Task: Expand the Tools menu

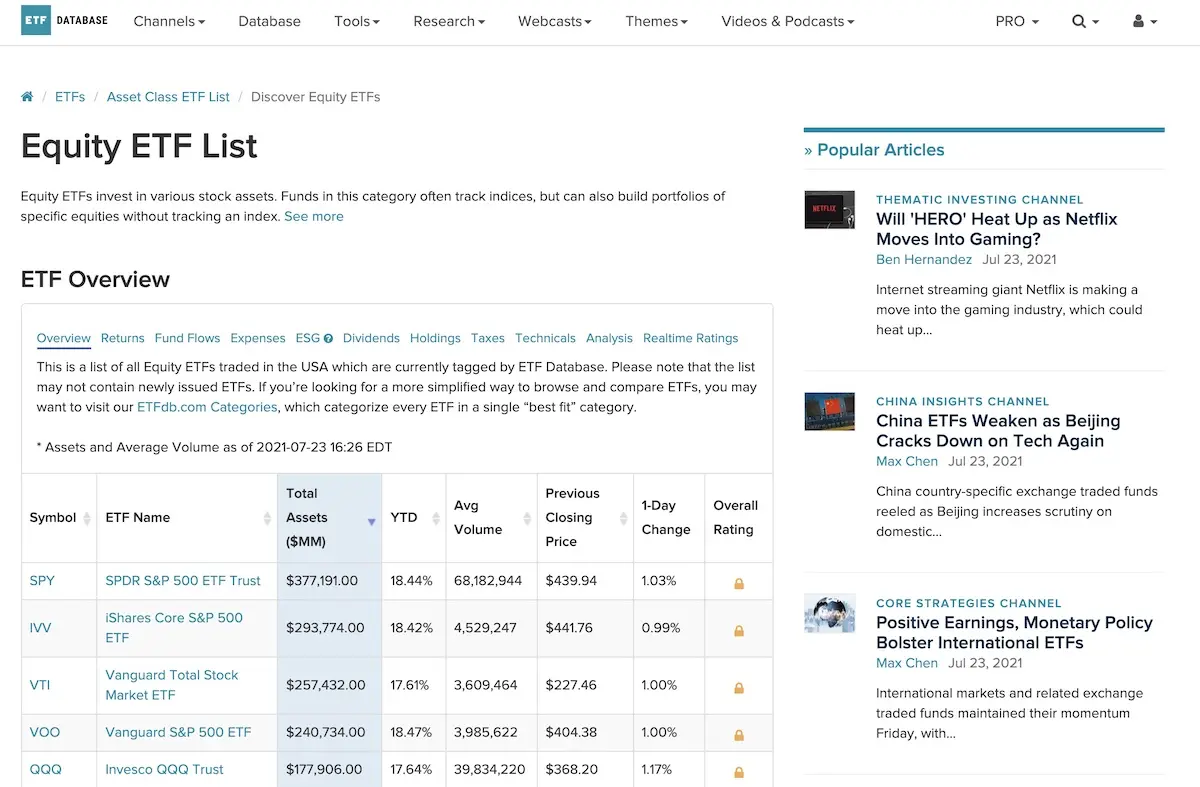Action: tap(357, 21)
